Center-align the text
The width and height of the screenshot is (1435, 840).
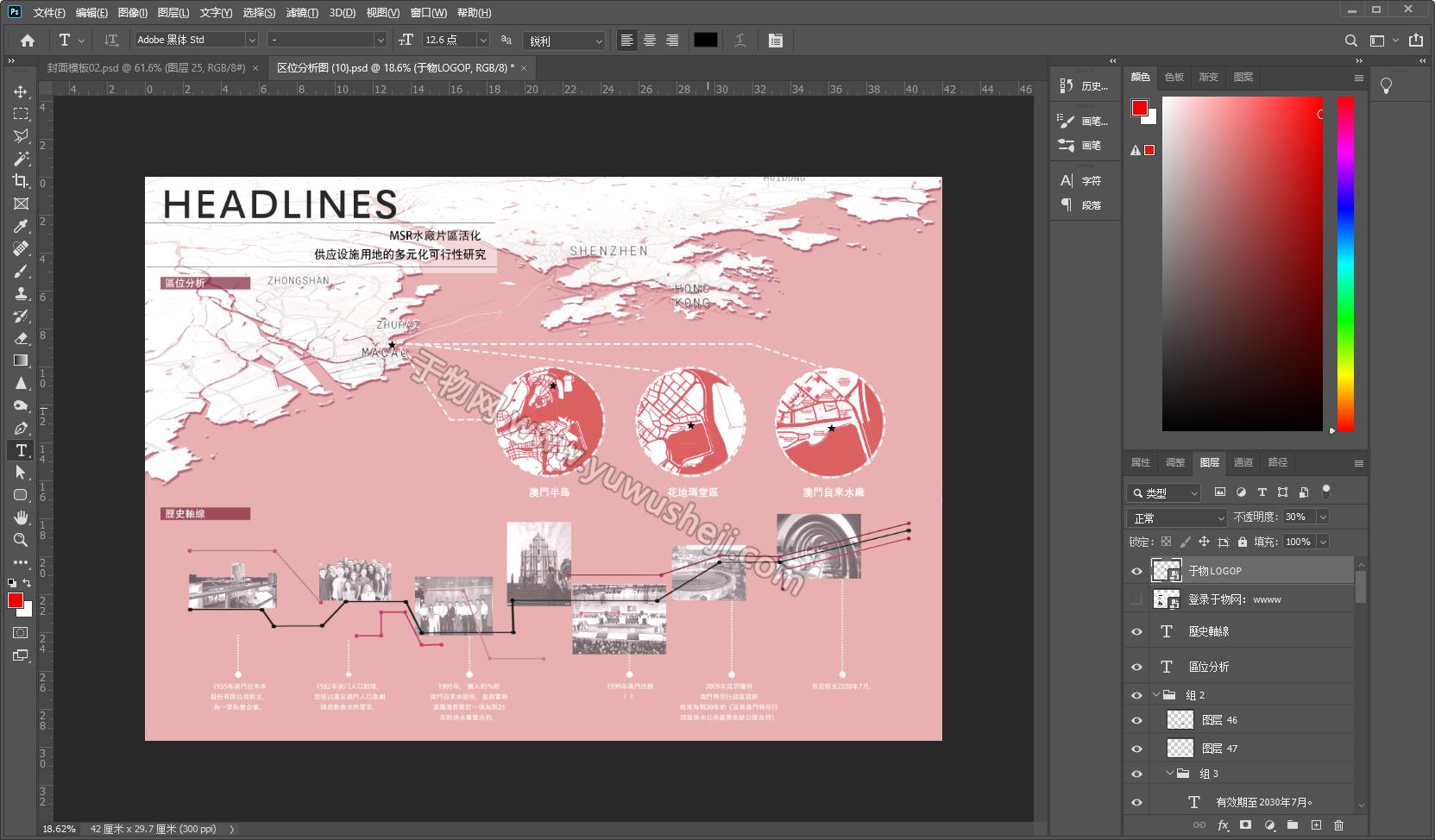[x=650, y=40]
